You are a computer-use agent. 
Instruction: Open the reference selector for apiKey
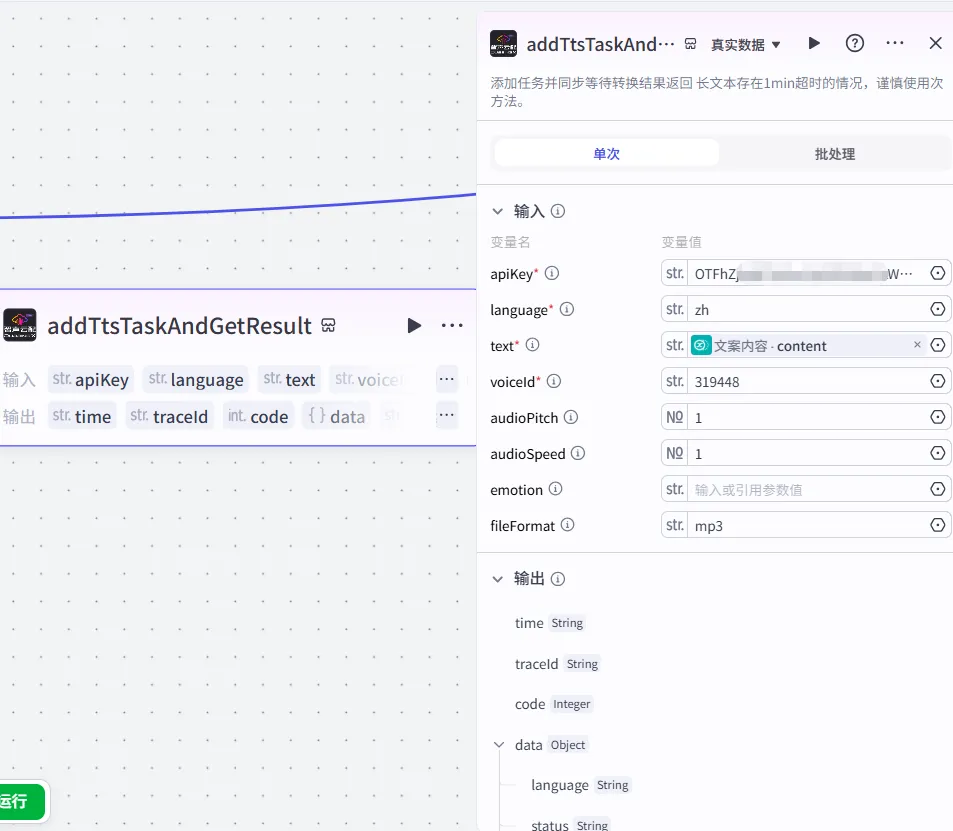(938, 274)
